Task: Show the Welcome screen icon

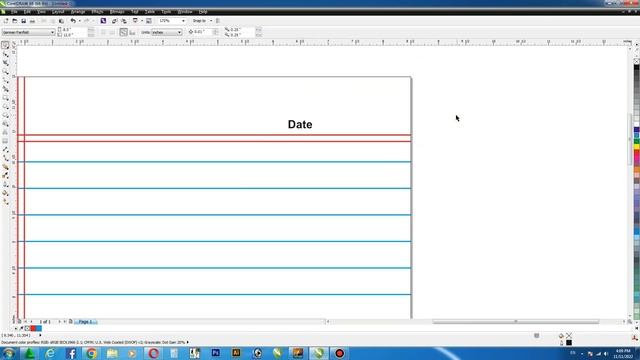Action: 149,21
